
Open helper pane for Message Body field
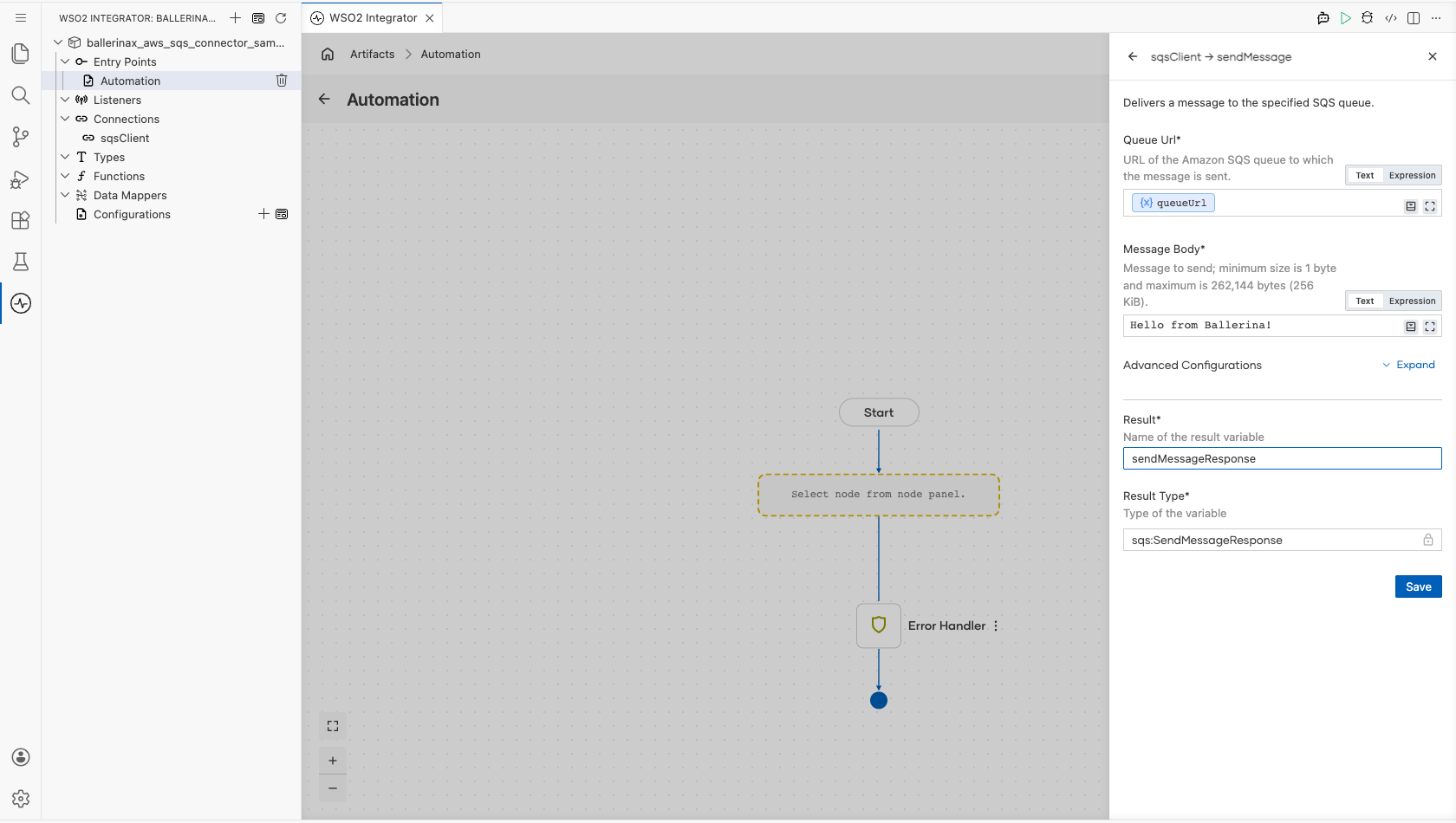pos(1411,327)
